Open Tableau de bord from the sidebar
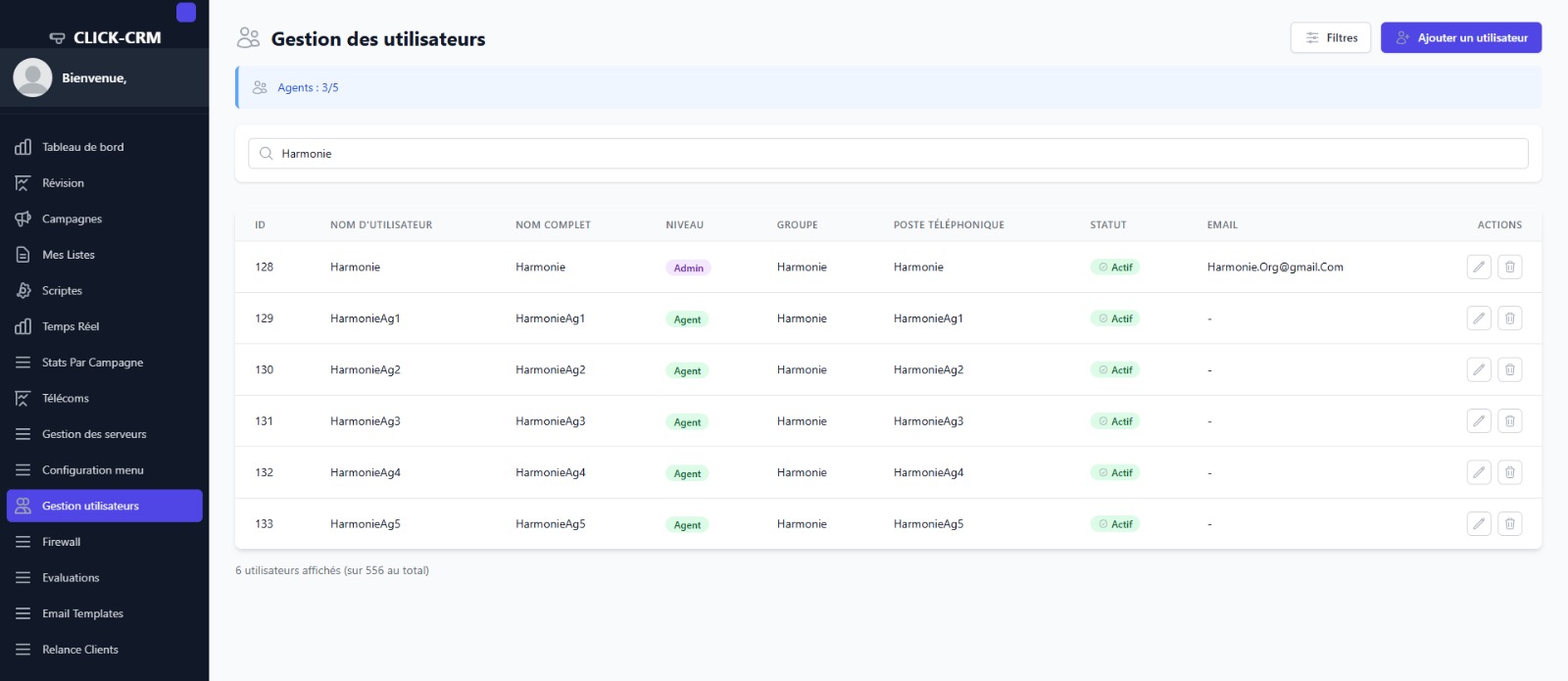The width and height of the screenshot is (1568, 681). pyautogui.click(x=82, y=147)
